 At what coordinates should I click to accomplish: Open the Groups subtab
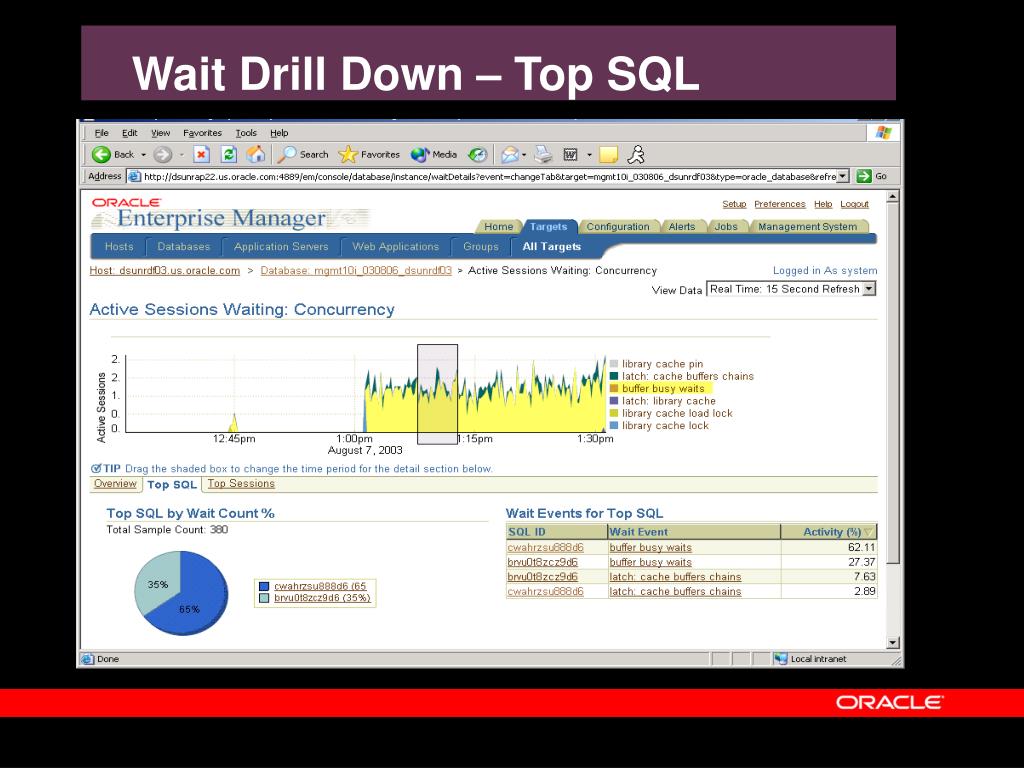click(x=481, y=247)
